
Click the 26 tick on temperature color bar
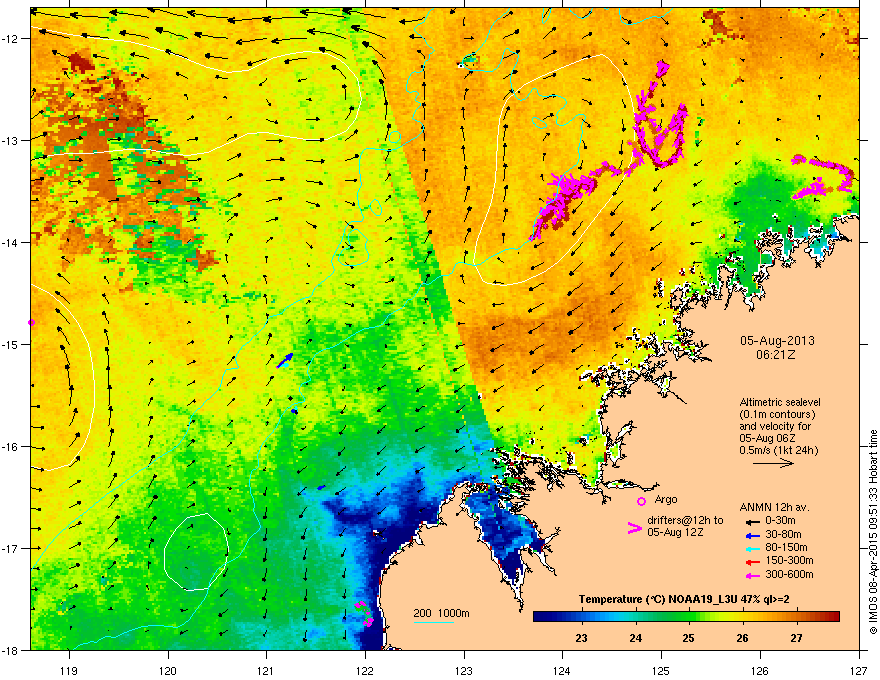pos(742,638)
